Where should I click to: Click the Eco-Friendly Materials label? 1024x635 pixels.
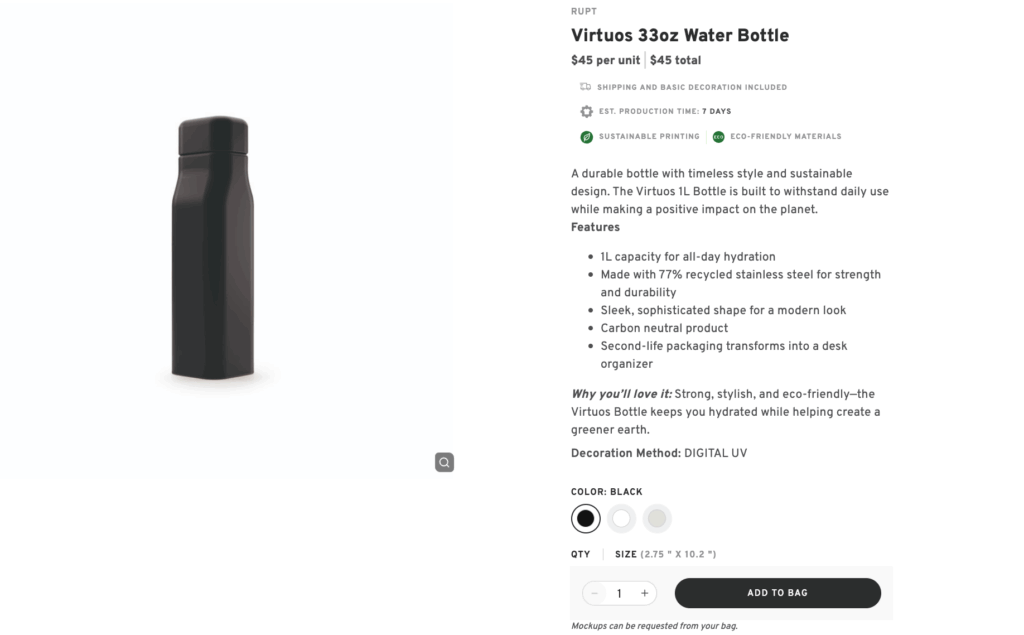(786, 136)
